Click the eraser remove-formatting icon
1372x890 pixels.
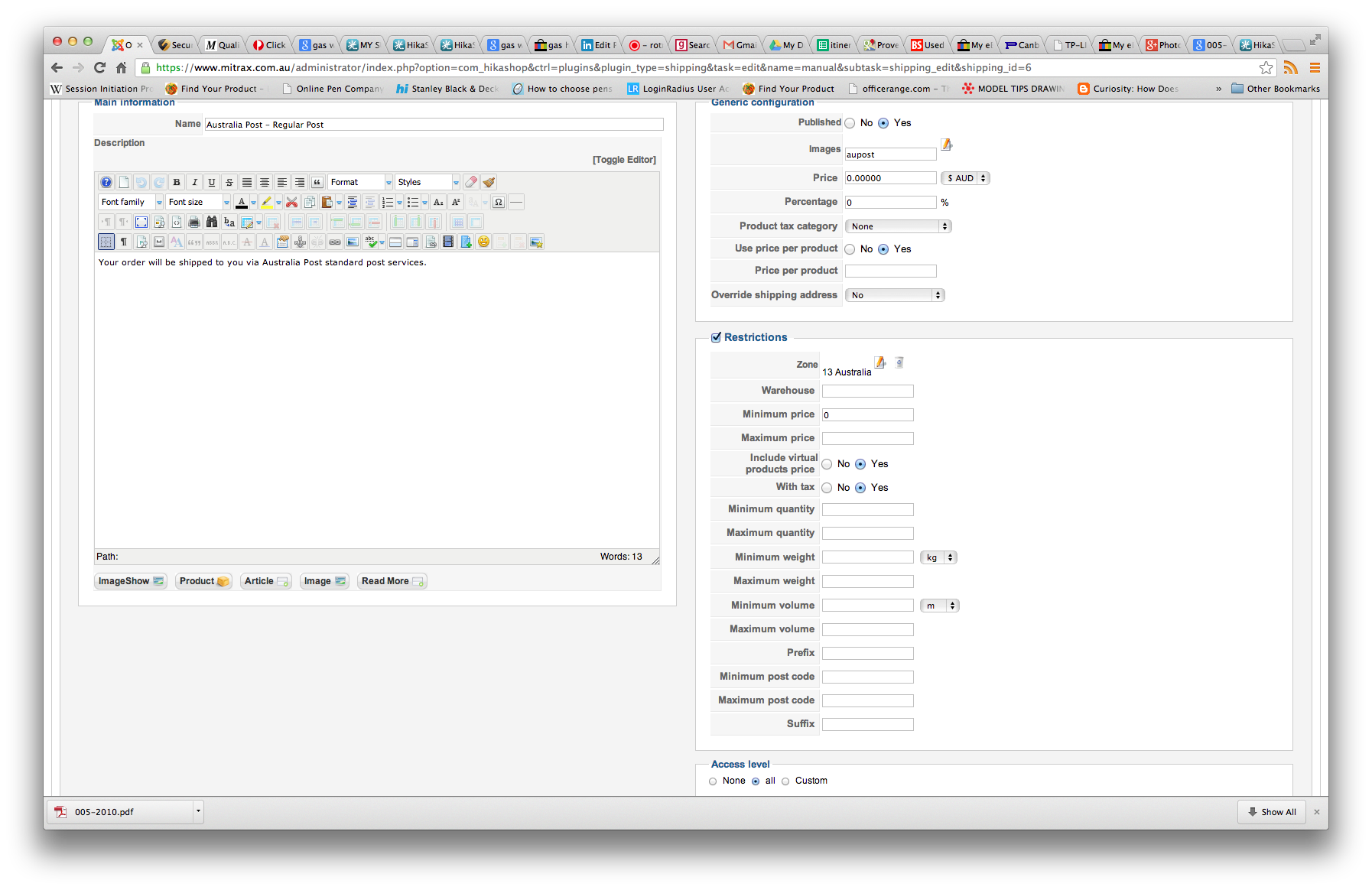coord(471,182)
